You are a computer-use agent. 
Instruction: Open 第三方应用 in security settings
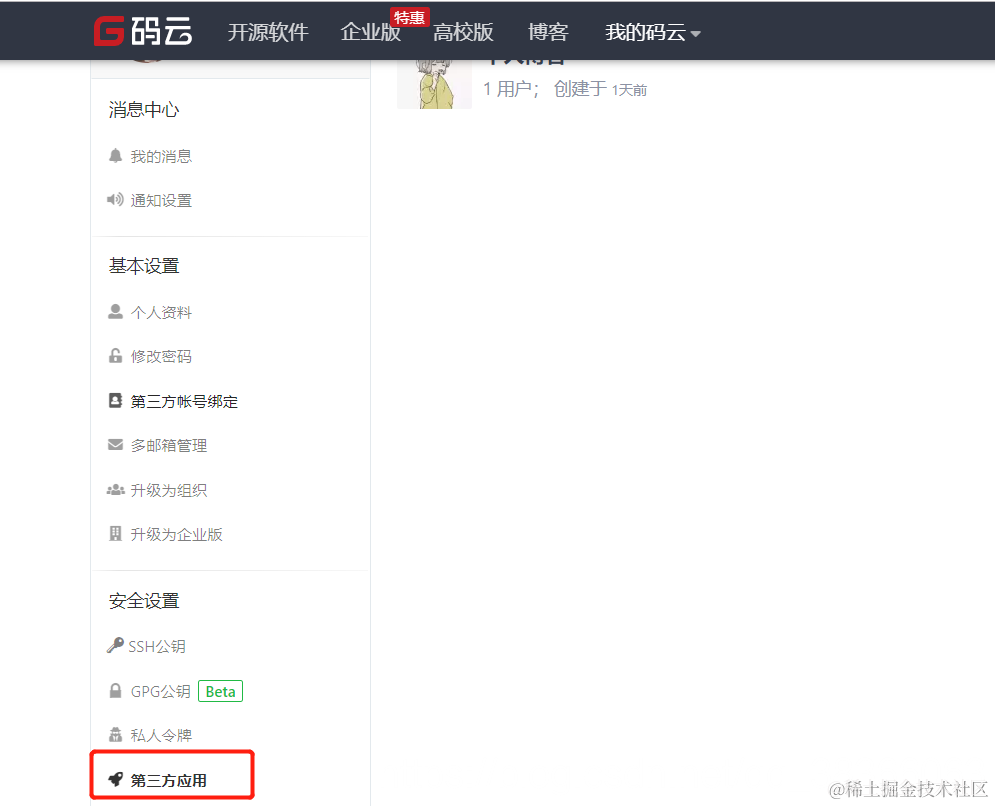(169, 781)
